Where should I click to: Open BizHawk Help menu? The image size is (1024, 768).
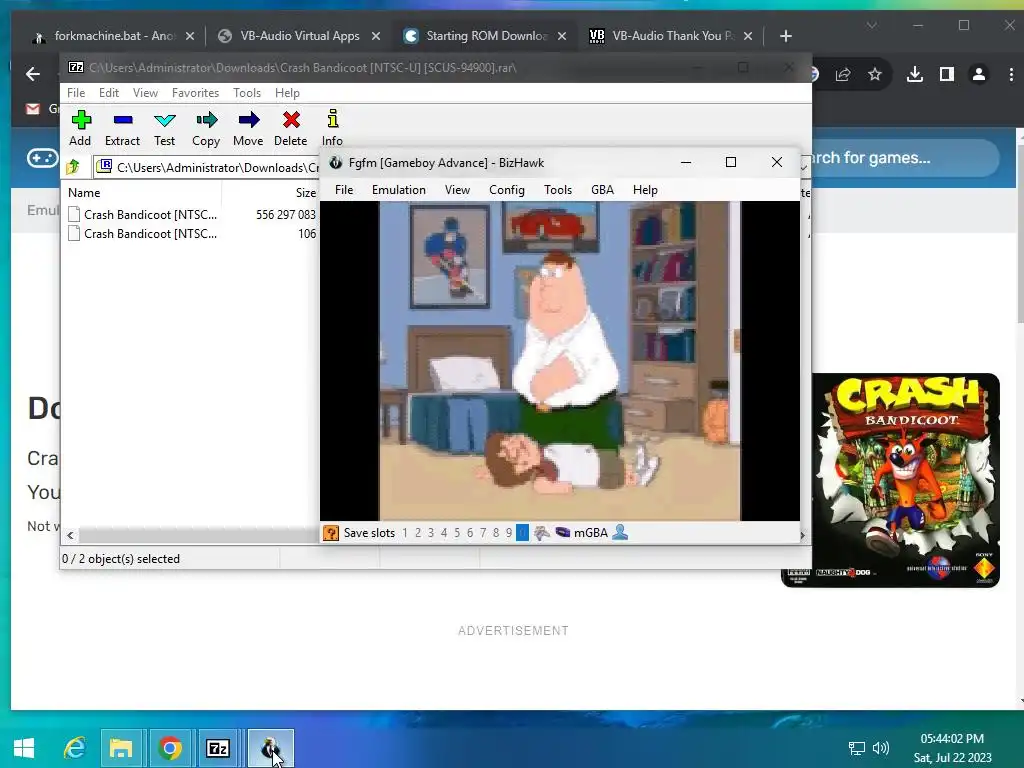click(x=645, y=190)
